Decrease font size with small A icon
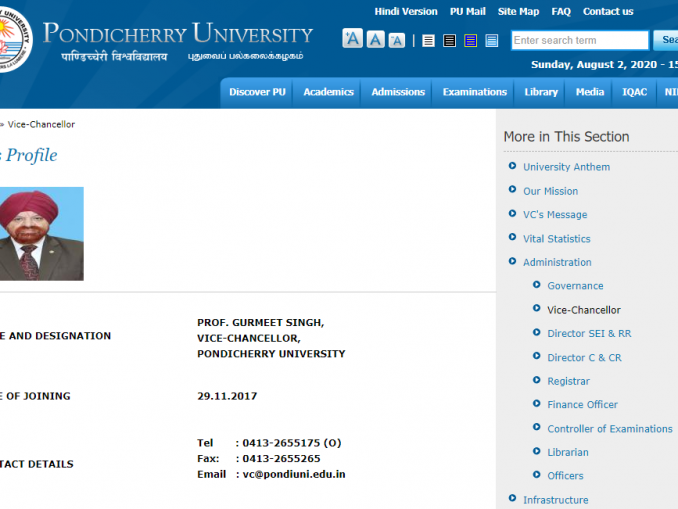678x509 pixels. (397, 40)
